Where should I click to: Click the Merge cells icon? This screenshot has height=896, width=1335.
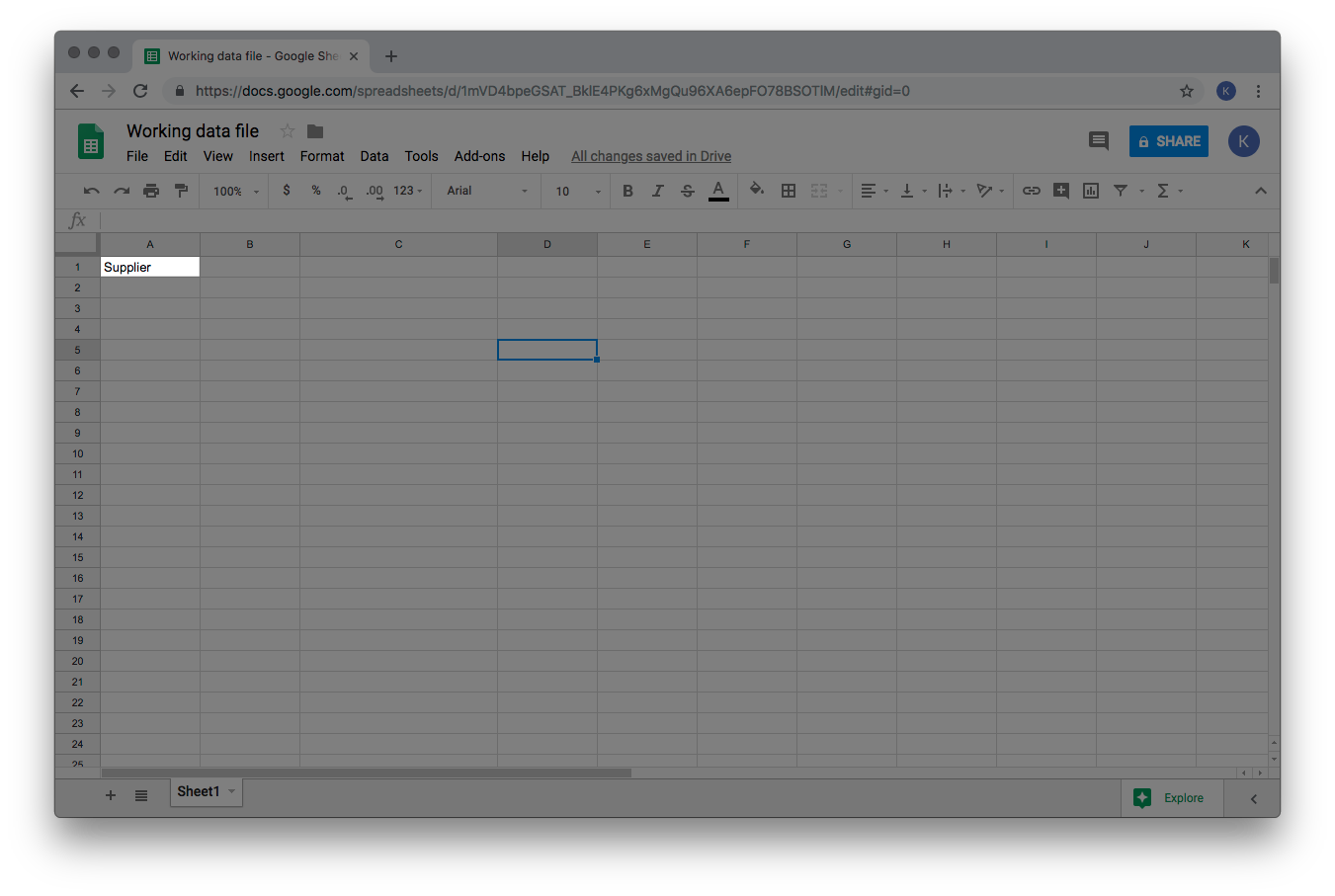819,191
